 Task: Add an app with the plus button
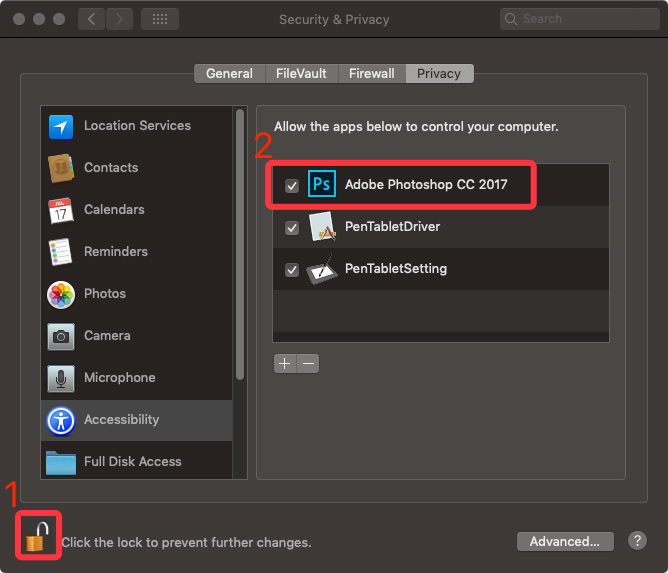tap(285, 364)
